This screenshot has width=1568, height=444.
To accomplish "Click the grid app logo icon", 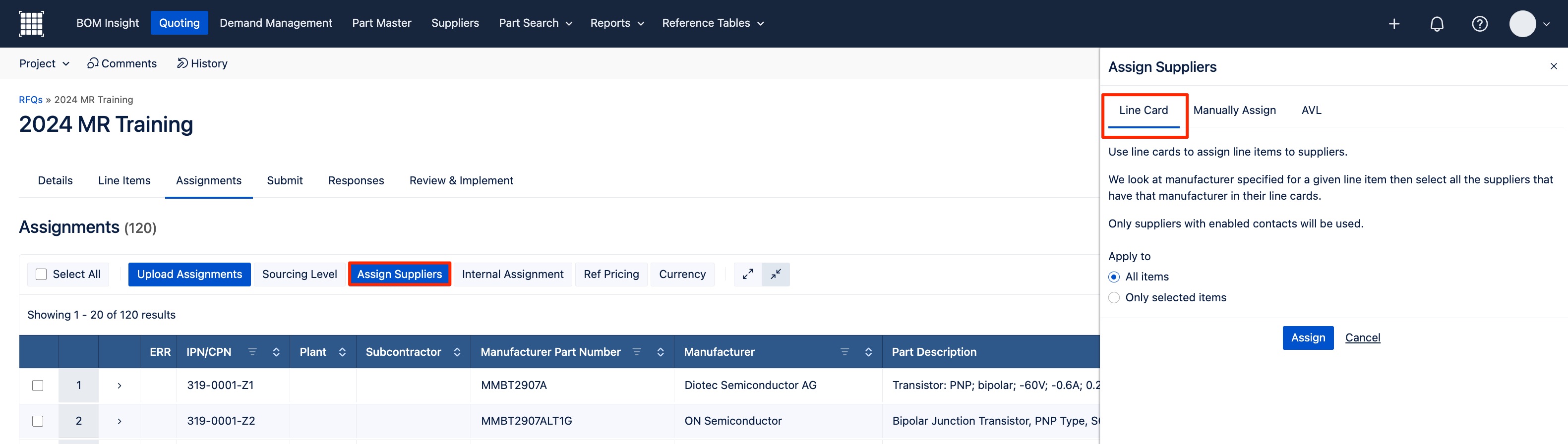I will 32,24.
